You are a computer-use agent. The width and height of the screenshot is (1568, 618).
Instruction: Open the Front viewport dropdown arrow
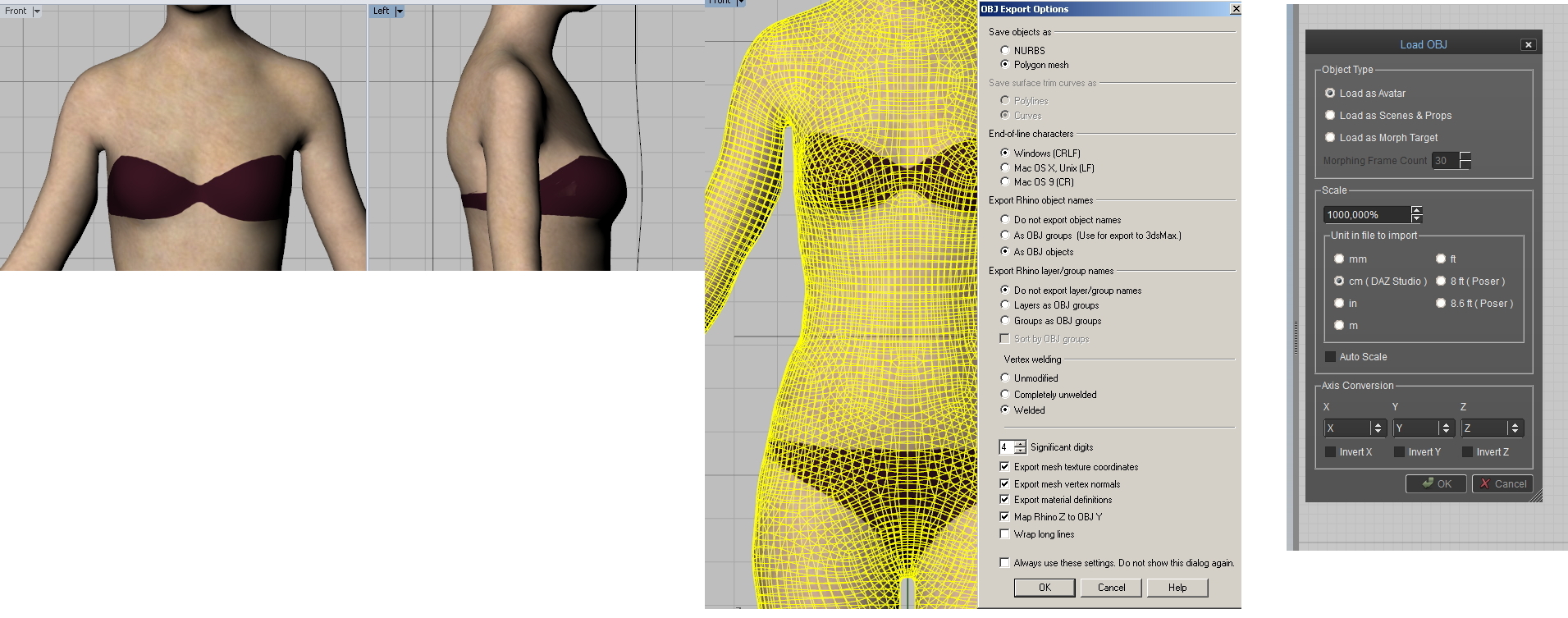(x=37, y=11)
